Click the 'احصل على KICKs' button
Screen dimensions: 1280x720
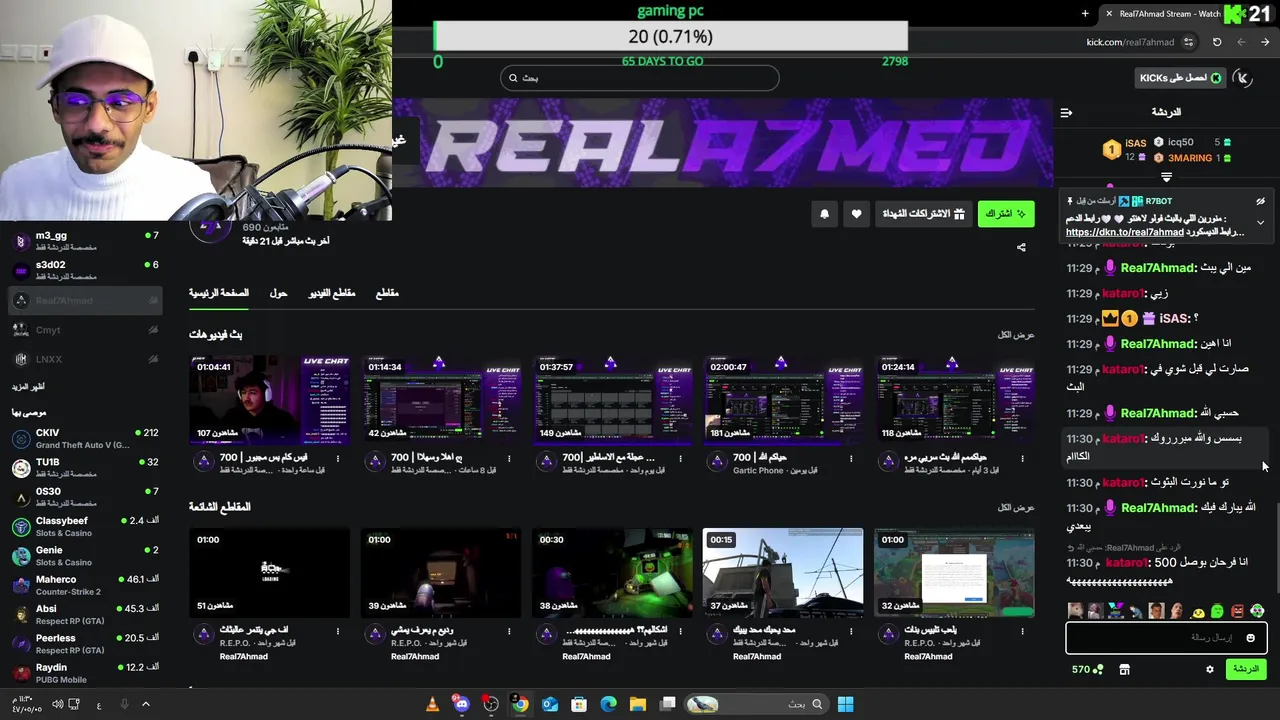tap(1181, 78)
